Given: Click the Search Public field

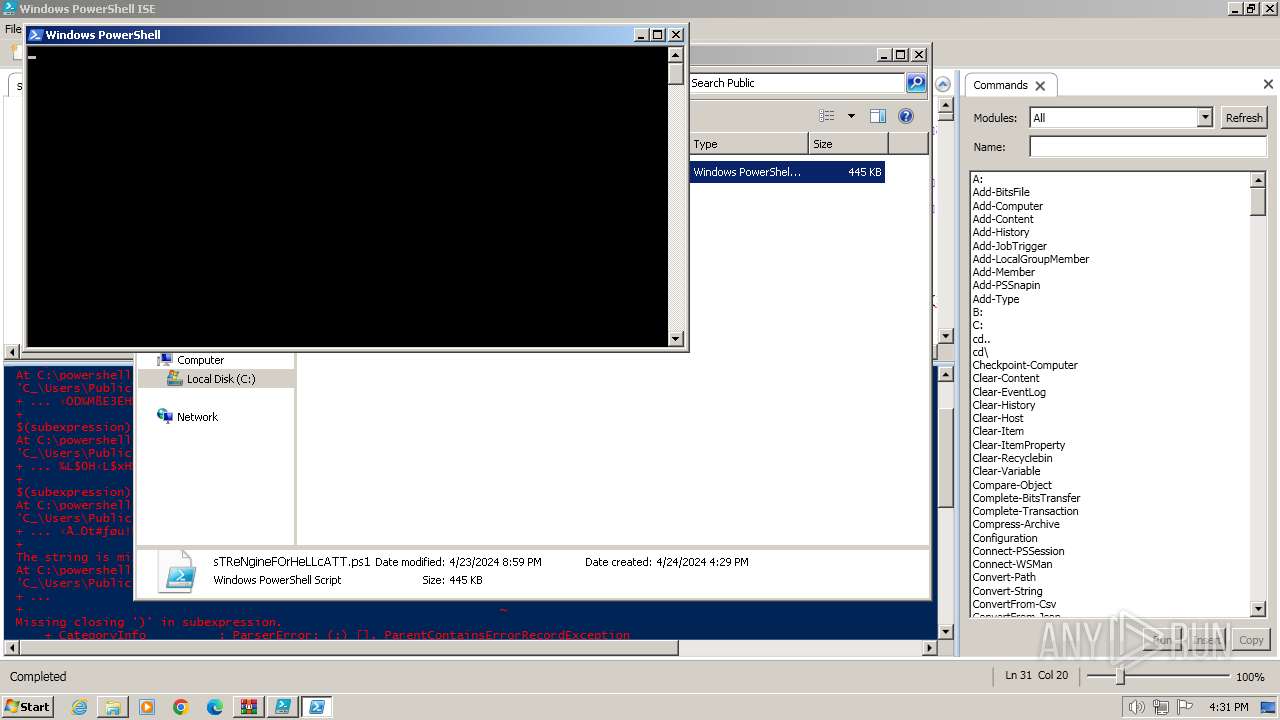Looking at the screenshot, I should [x=797, y=83].
